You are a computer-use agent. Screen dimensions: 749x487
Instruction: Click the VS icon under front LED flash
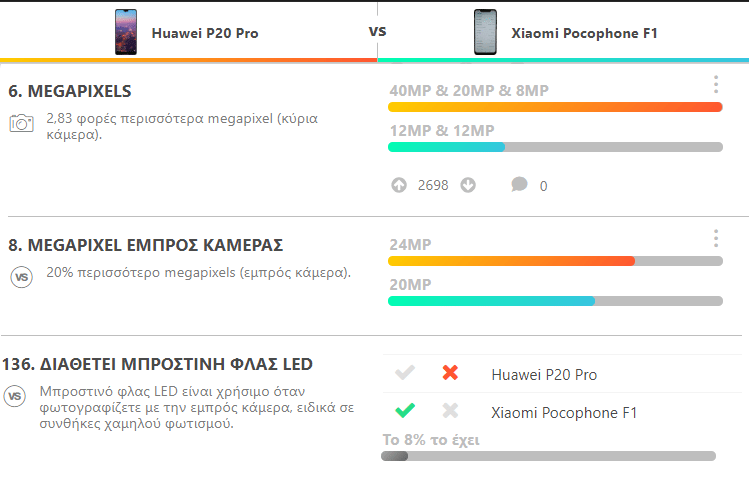[15, 396]
